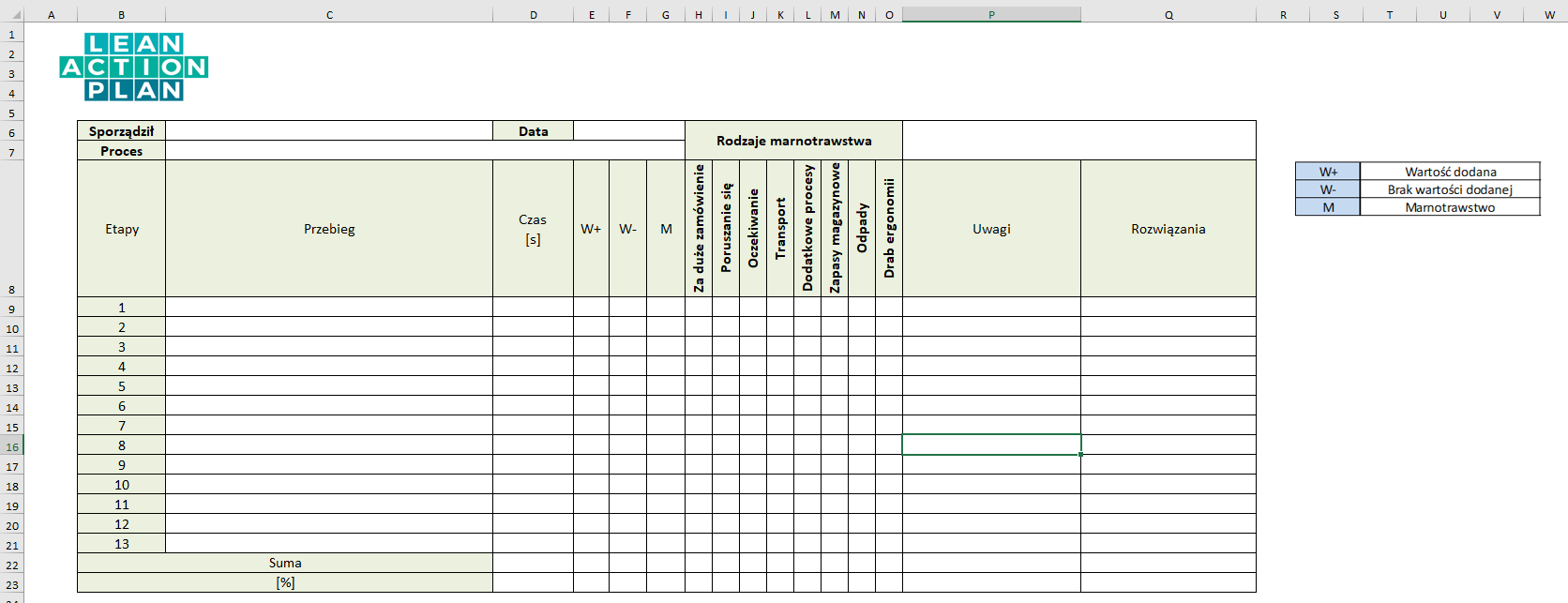Click the empty cell next to Data

(x=628, y=131)
